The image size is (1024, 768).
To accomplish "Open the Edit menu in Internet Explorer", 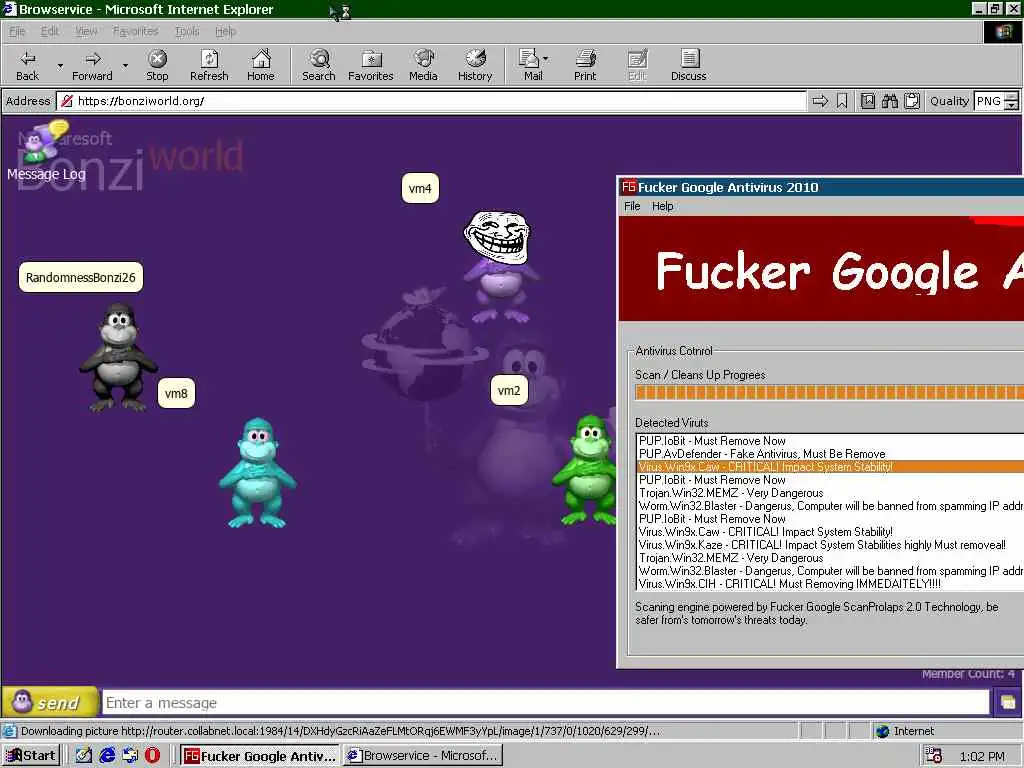I will 50,31.
